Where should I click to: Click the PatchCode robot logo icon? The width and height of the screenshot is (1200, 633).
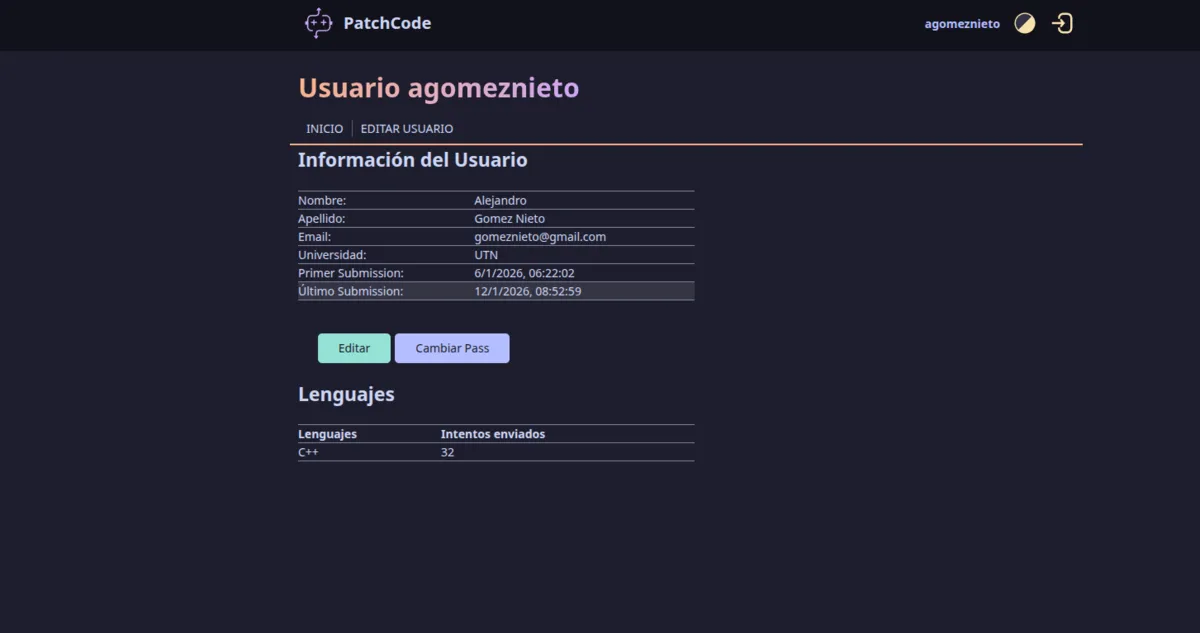[318, 23]
